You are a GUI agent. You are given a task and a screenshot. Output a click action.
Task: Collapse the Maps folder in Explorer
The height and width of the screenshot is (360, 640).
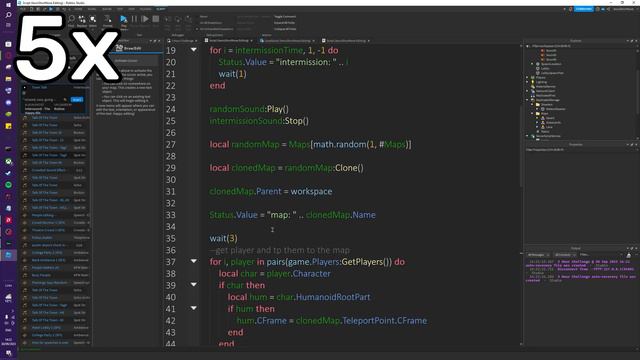[532, 113]
